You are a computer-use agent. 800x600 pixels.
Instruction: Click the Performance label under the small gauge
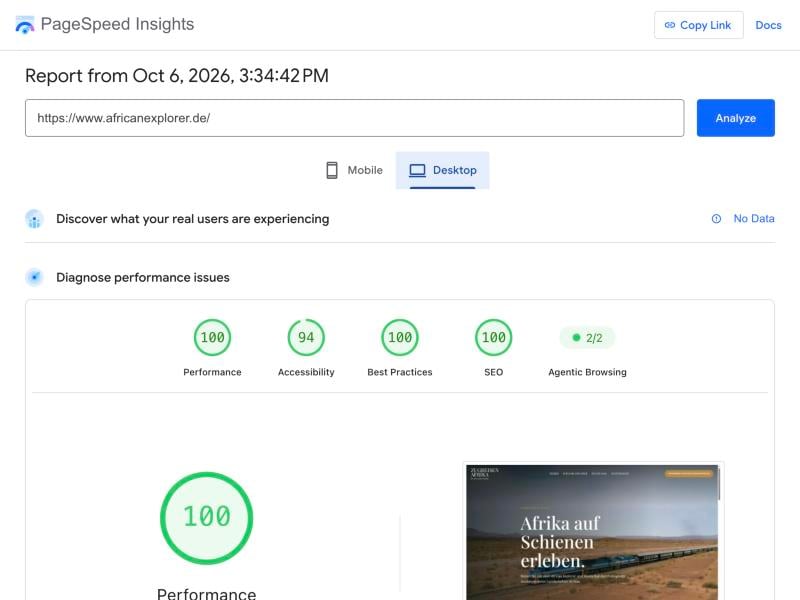[x=212, y=372]
